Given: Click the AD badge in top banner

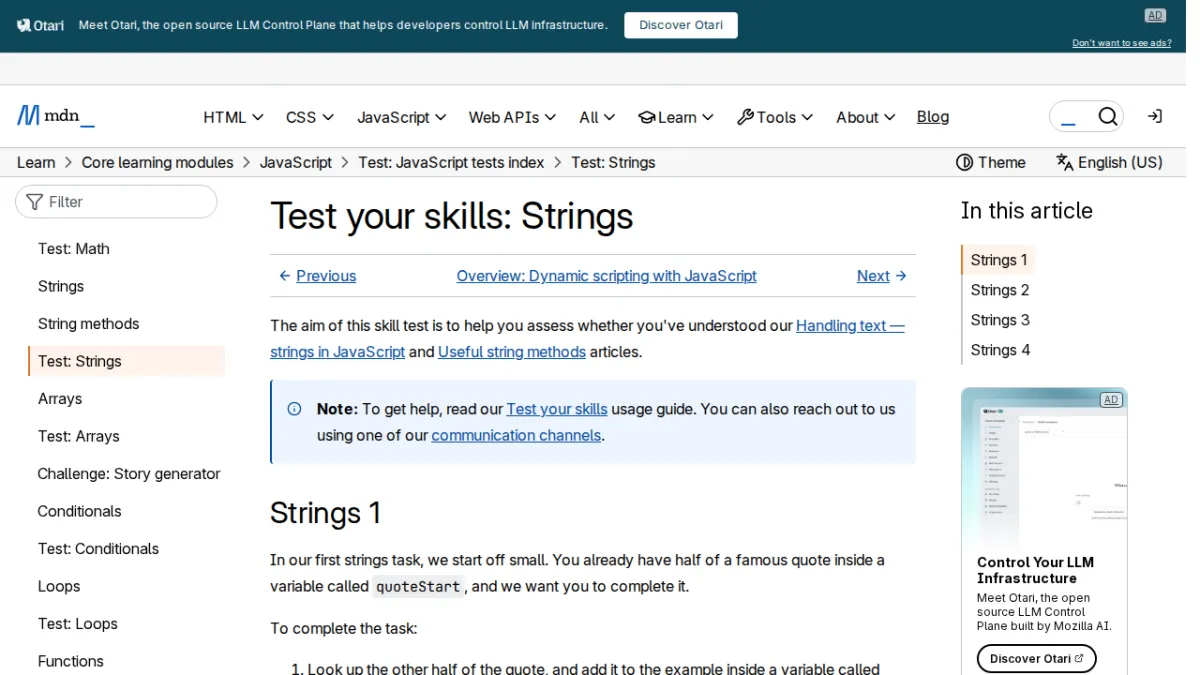Looking at the screenshot, I should click(x=1156, y=15).
